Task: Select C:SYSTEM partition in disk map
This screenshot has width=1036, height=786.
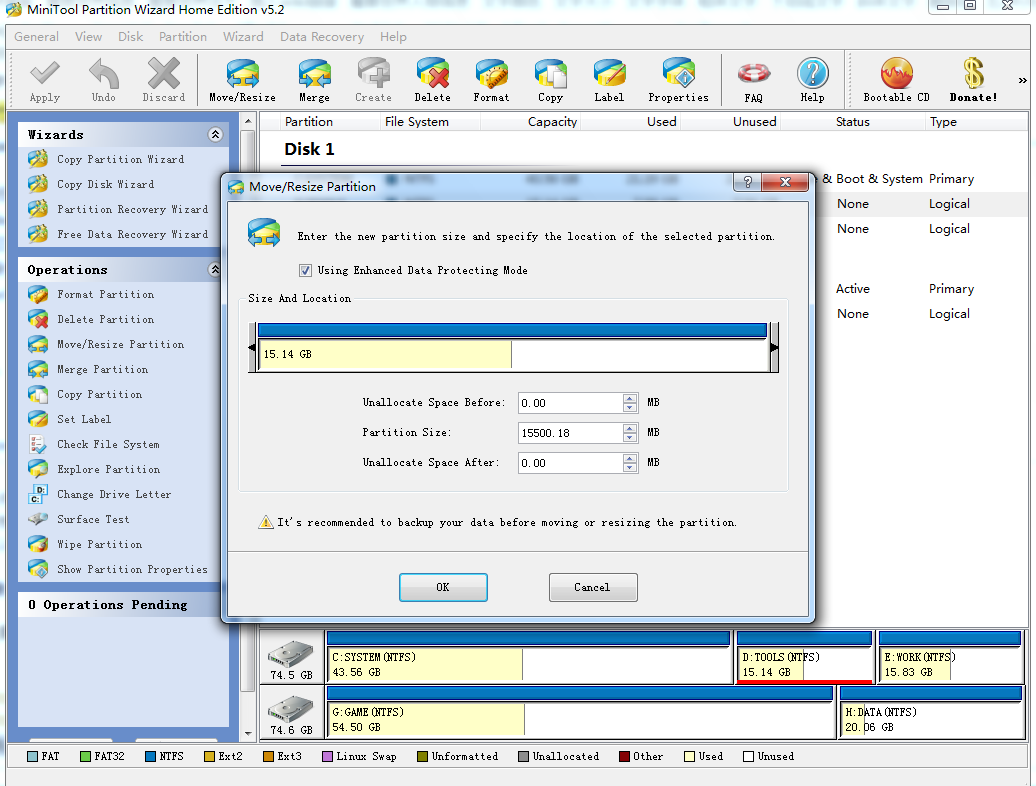Action: [529, 657]
